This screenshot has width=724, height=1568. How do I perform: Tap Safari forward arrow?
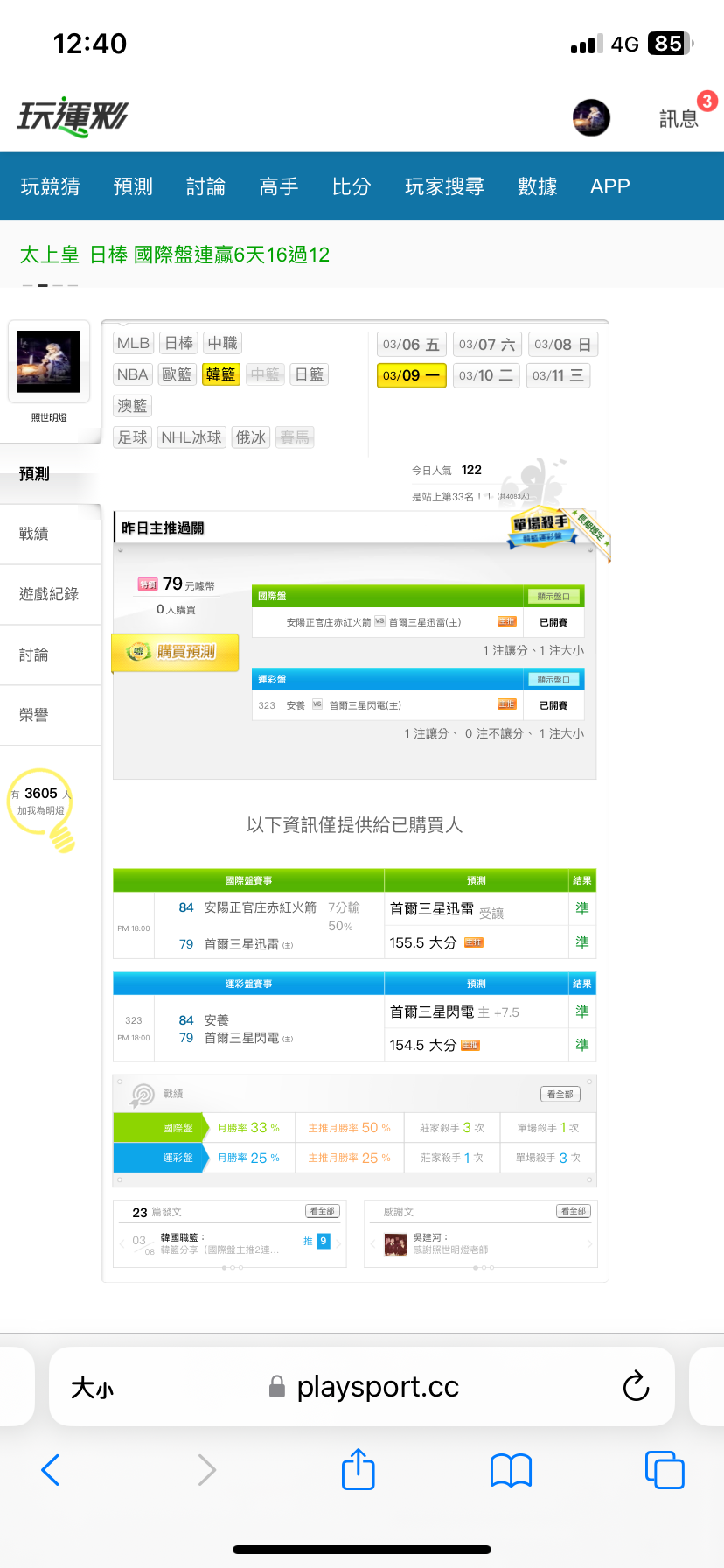206,1470
